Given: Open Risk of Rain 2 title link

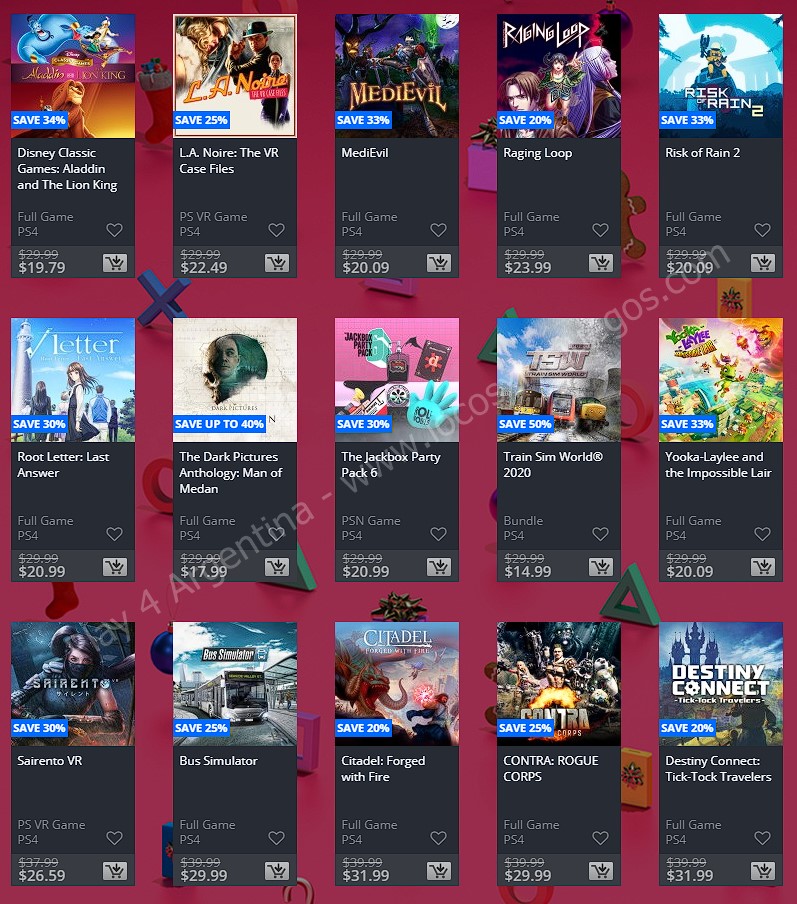Looking at the screenshot, I should [x=702, y=153].
